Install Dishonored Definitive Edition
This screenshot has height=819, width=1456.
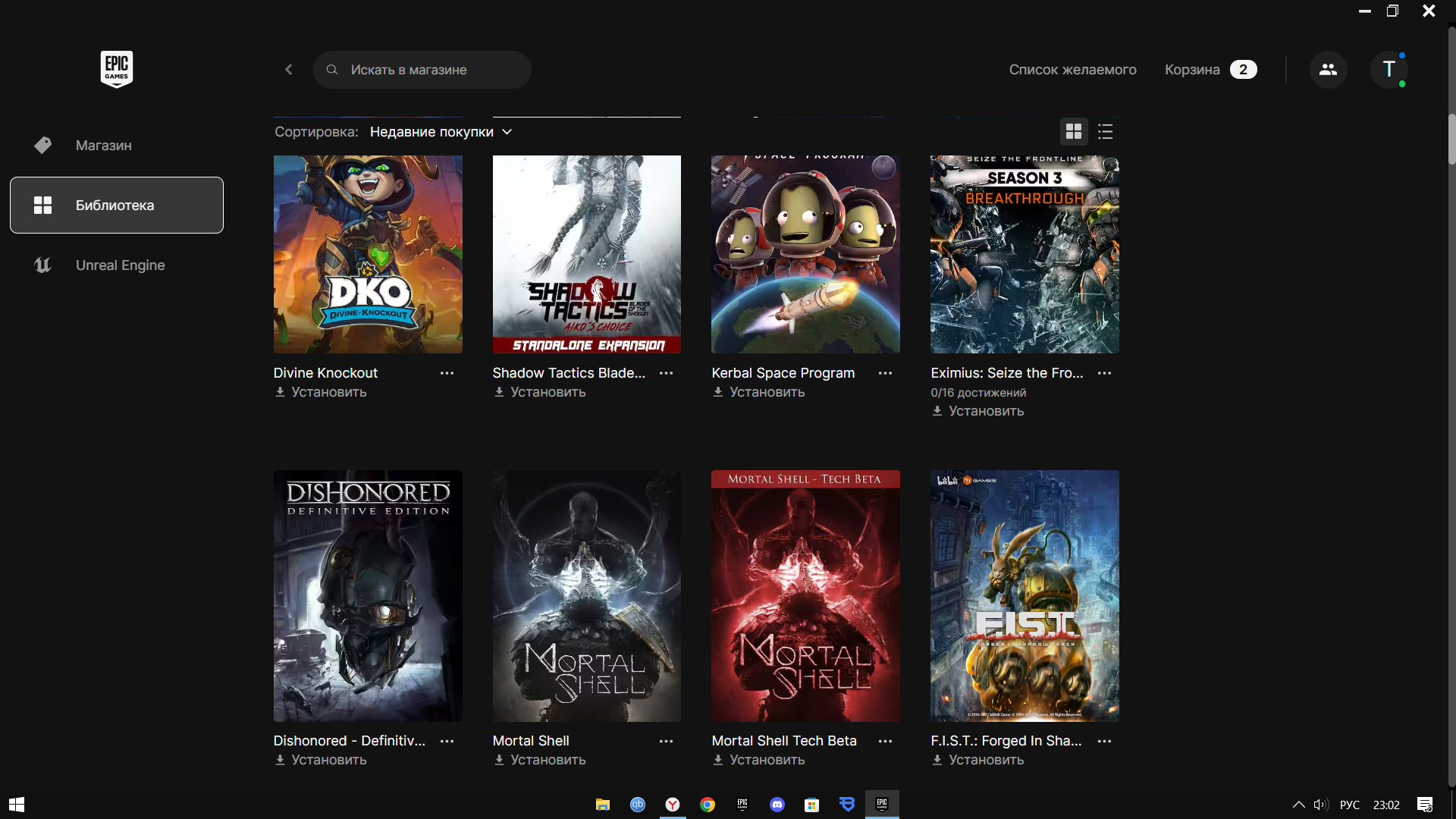coord(321,760)
